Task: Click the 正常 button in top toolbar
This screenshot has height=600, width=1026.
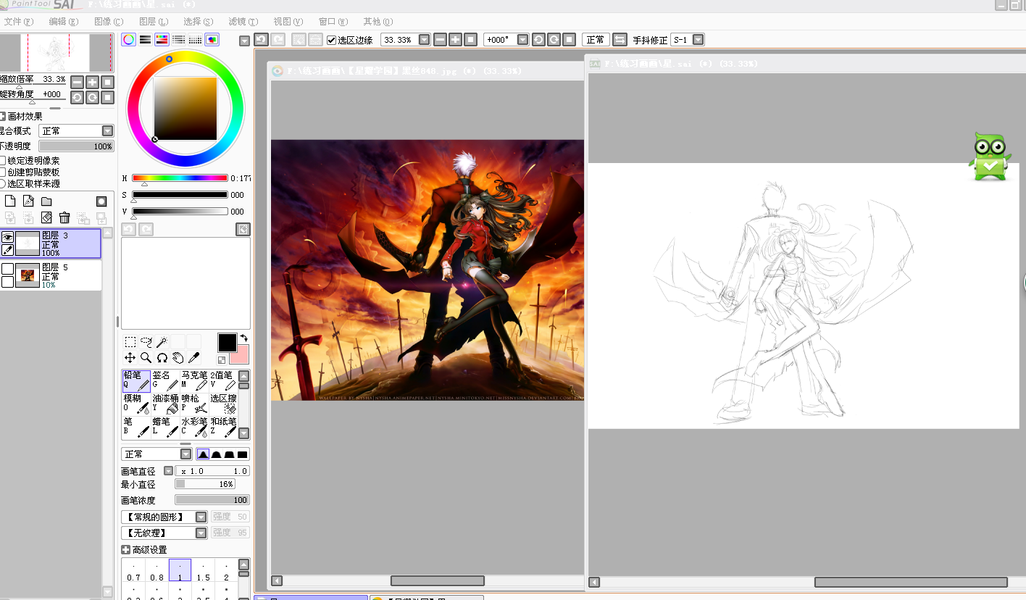Action: (x=595, y=39)
